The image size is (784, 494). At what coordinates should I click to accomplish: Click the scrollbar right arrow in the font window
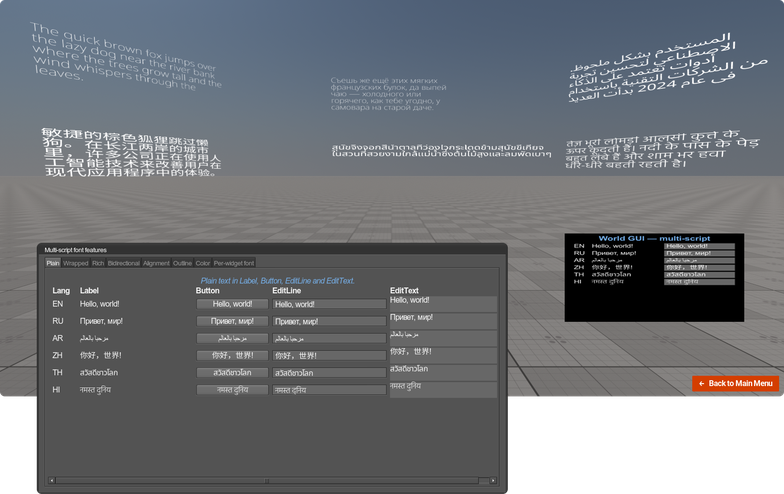pyautogui.click(x=493, y=480)
